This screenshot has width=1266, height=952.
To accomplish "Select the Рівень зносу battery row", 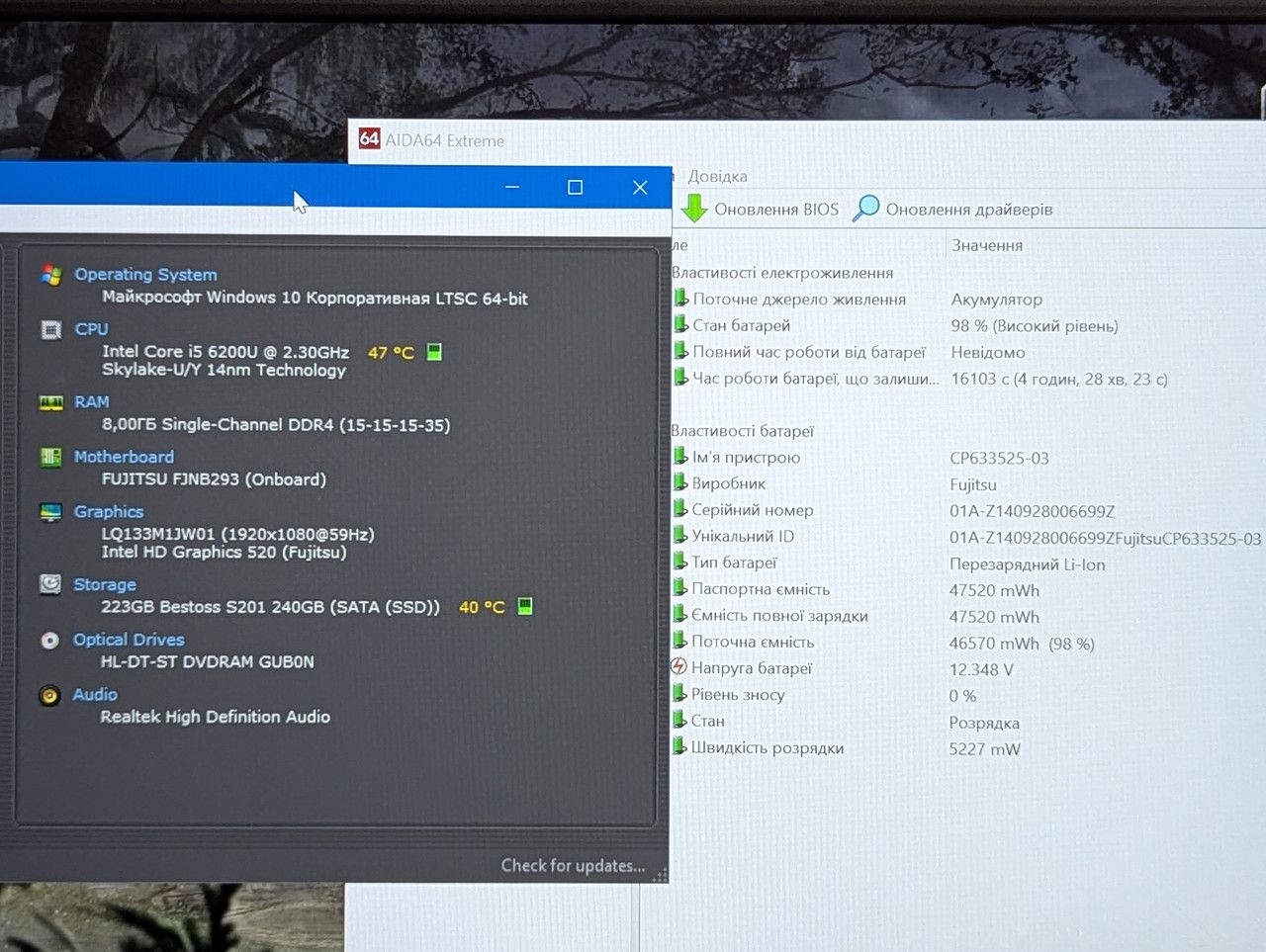I will (969, 695).
